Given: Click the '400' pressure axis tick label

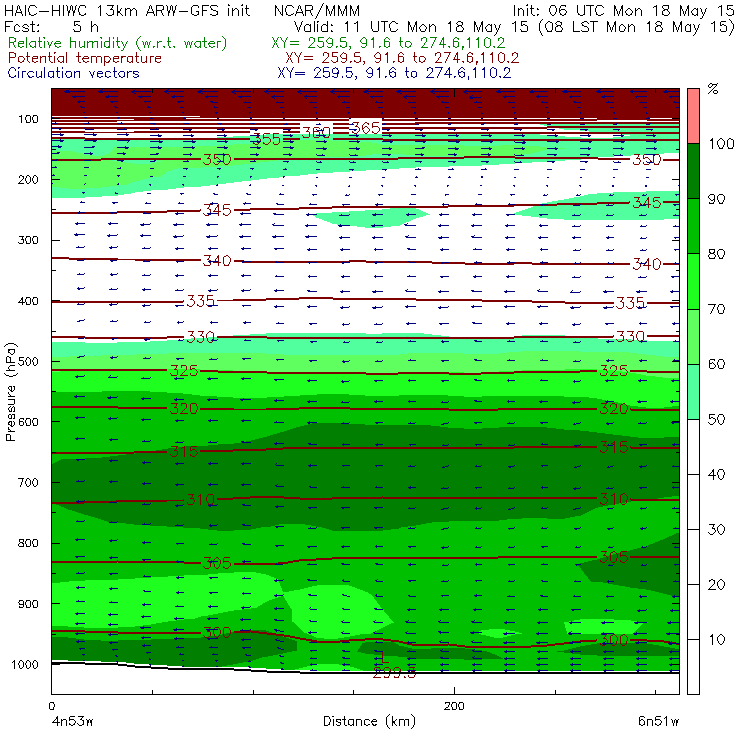Looking at the screenshot, I should point(28,301).
